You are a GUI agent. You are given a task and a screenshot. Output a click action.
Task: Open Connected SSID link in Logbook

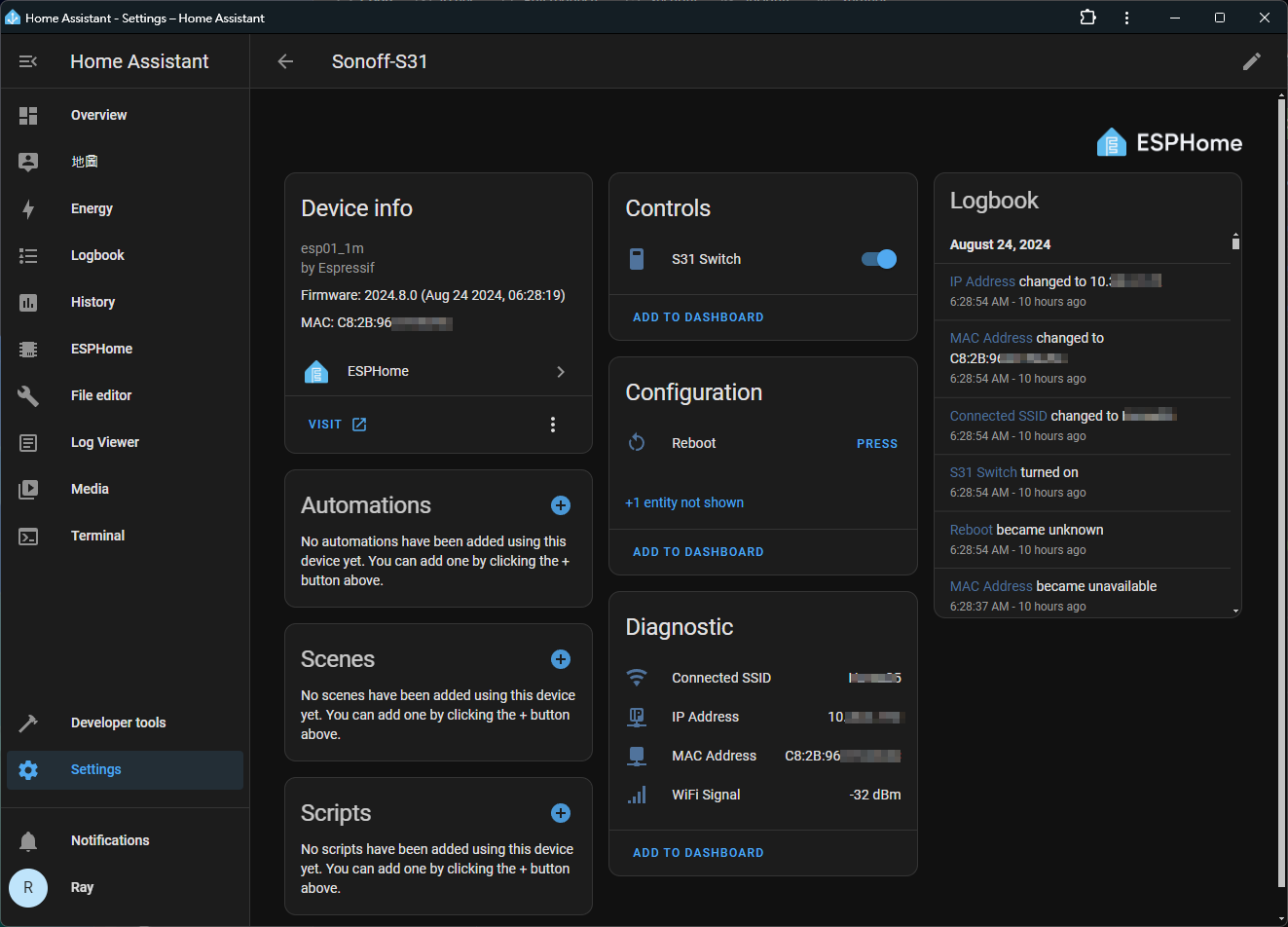pos(999,416)
